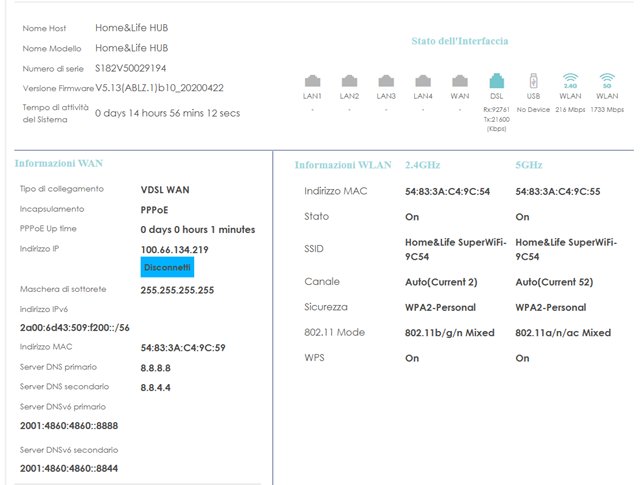This screenshot has width=642, height=485.
Task: Click the blue DSL status icon
Action: [x=496, y=81]
